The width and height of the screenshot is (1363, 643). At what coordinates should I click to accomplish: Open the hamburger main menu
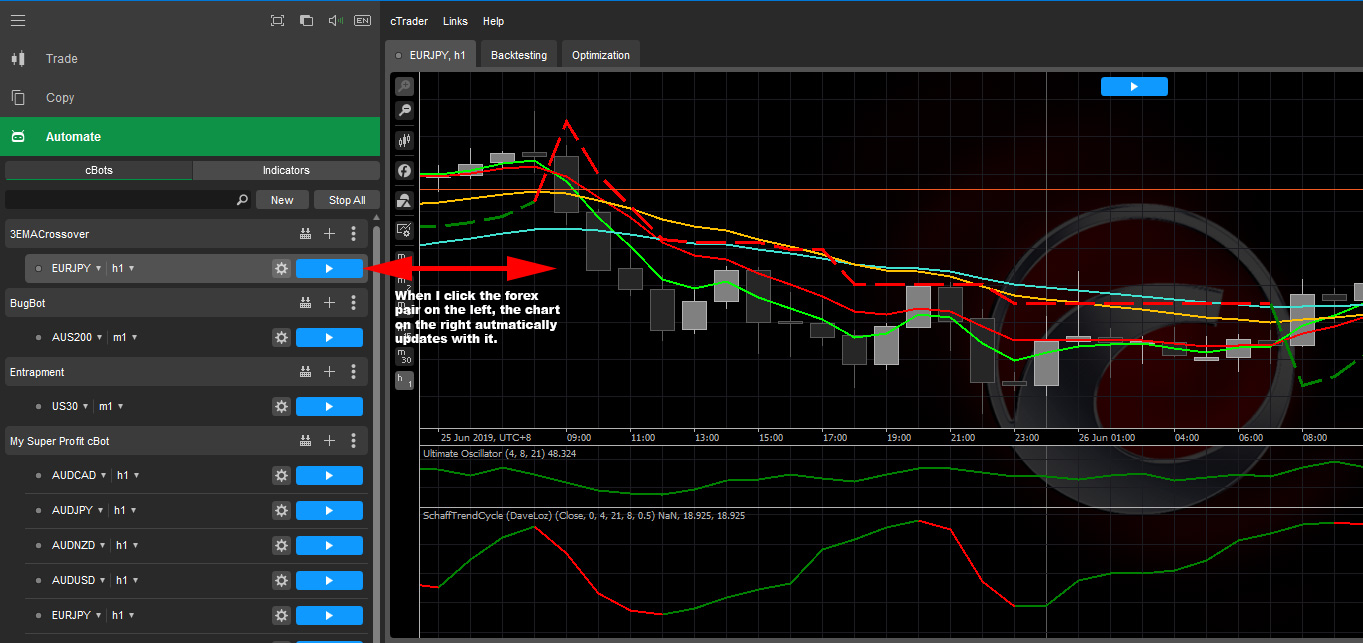click(x=18, y=20)
